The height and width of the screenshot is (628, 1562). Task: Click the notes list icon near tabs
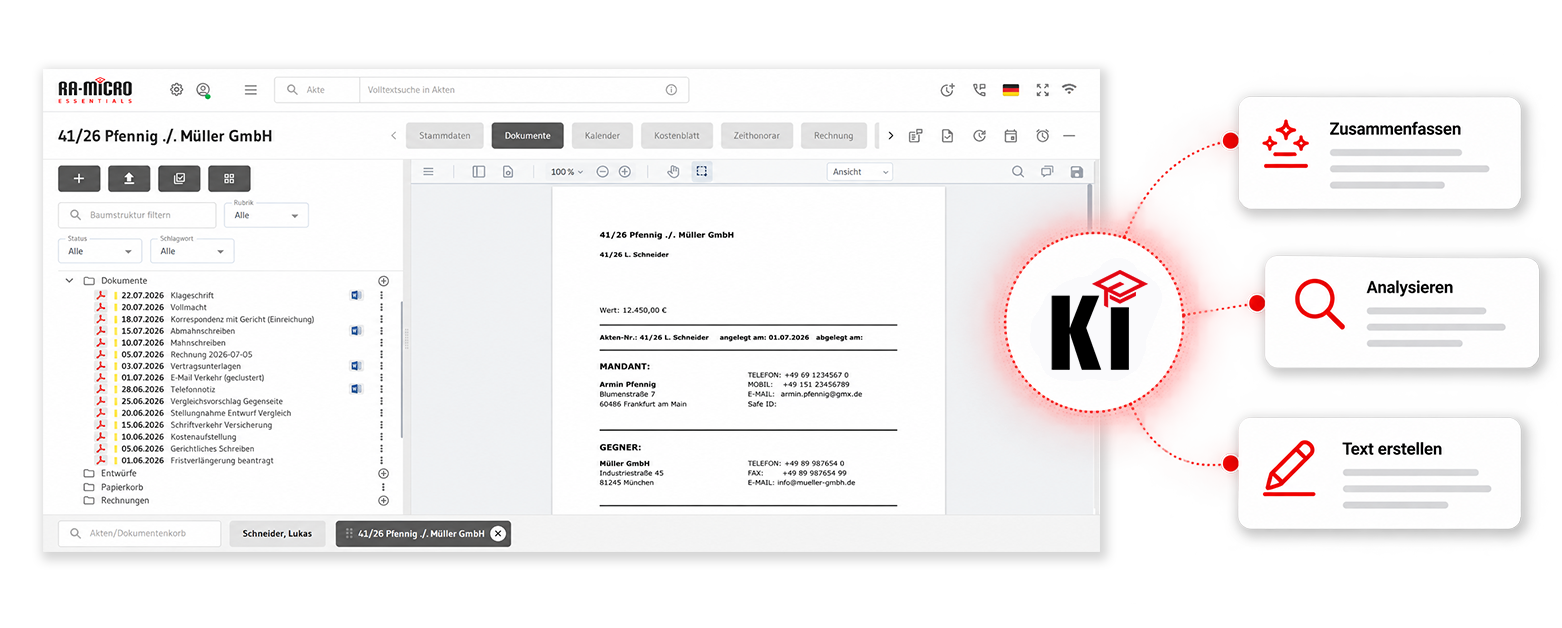915,136
